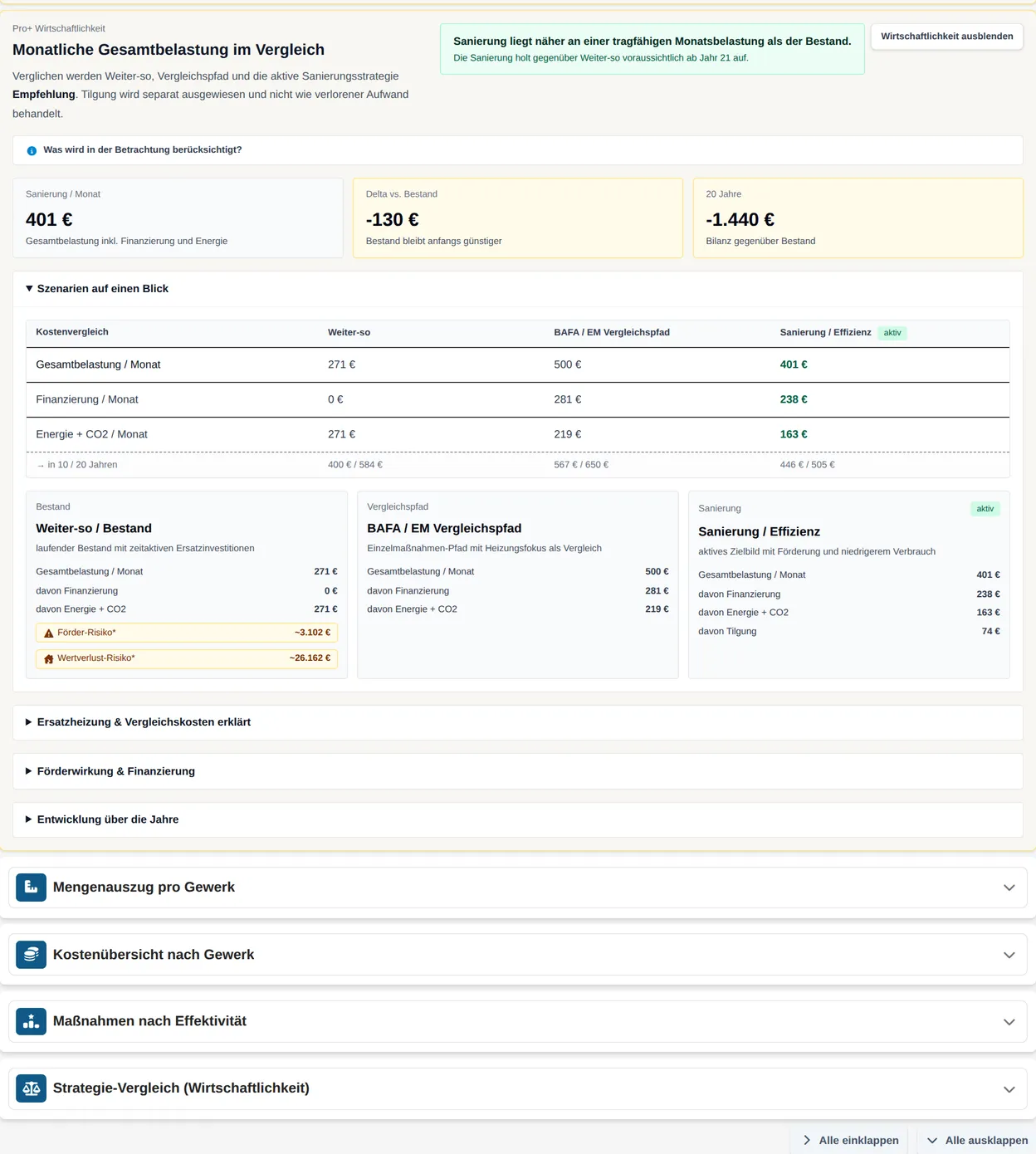Click the Alle ausklappen button

976,1140
